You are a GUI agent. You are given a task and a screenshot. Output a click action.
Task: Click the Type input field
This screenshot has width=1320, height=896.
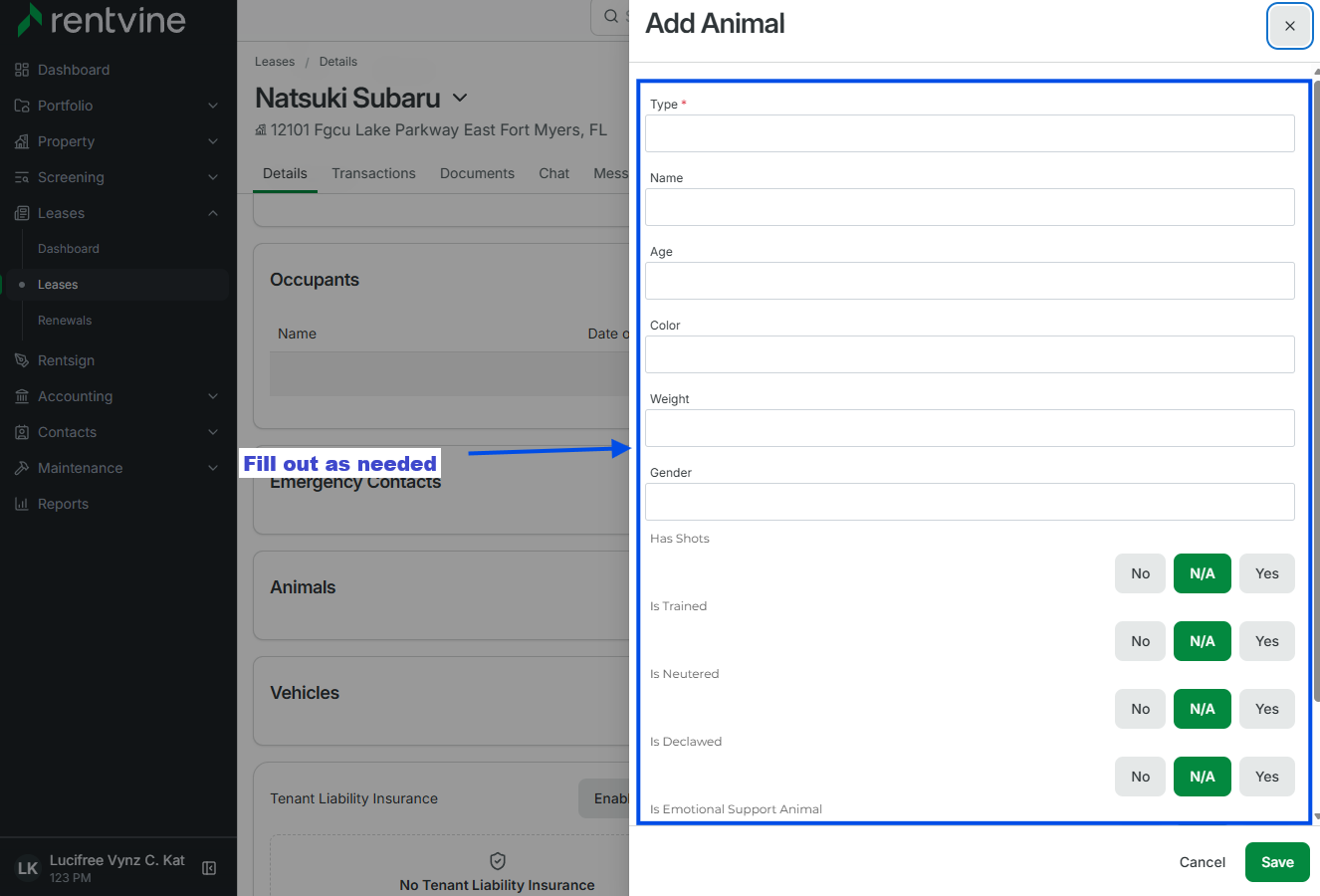[970, 133]
